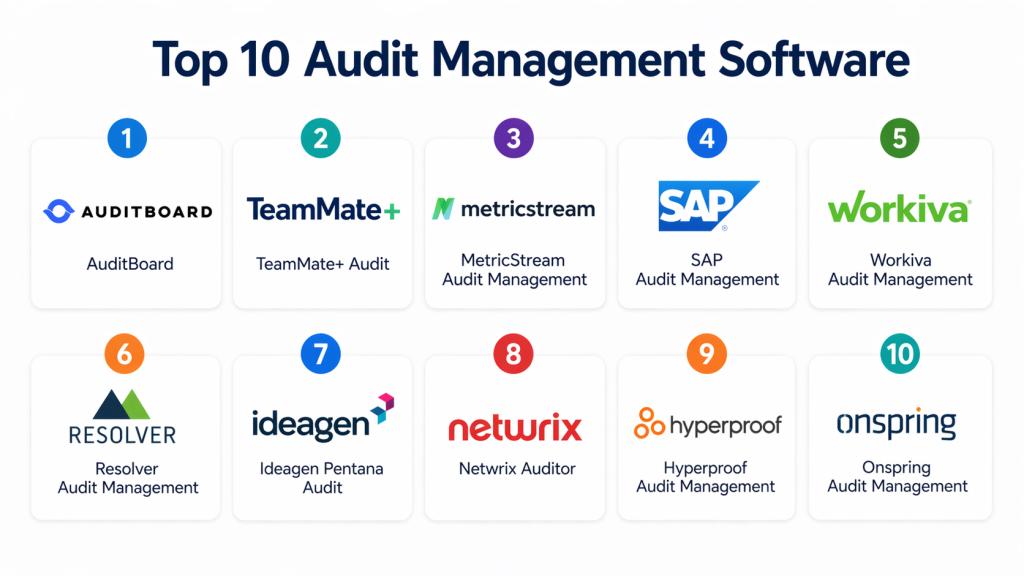Click the ideagen logo
1024x576 pixels.
(322, 419)
